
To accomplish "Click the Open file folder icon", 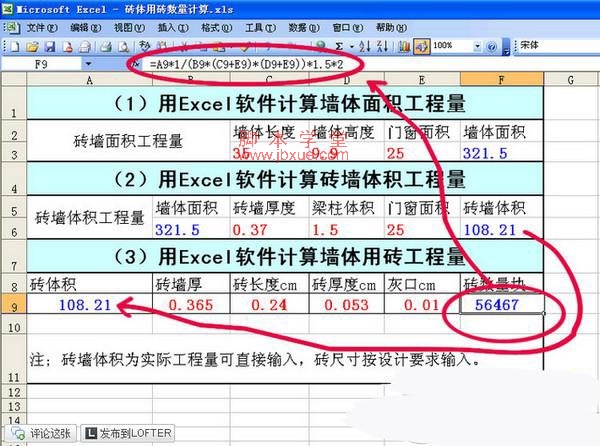I will [x=33, y=46].
